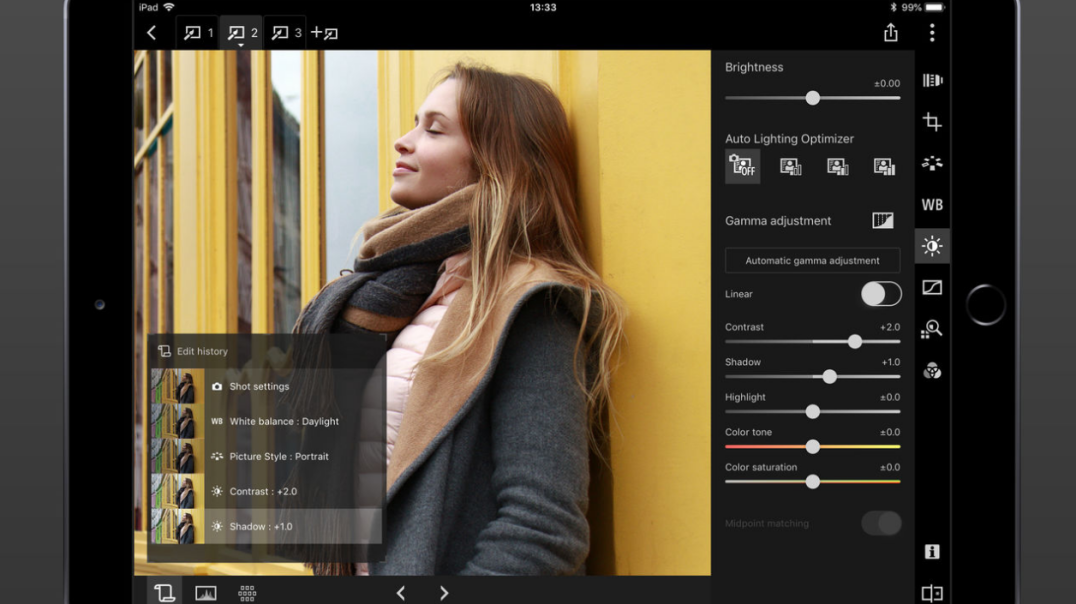Go to next image arrow
Image resolution: width=1076 pixels, height=604 pixels.
click(x=444, y=592)
